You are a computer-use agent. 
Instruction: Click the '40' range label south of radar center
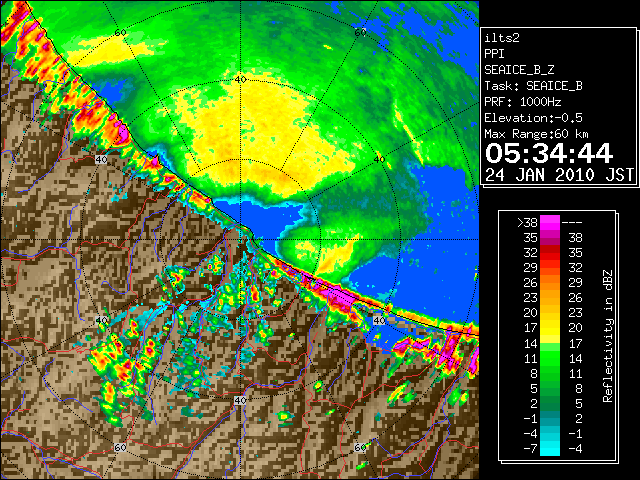point(240,400)
